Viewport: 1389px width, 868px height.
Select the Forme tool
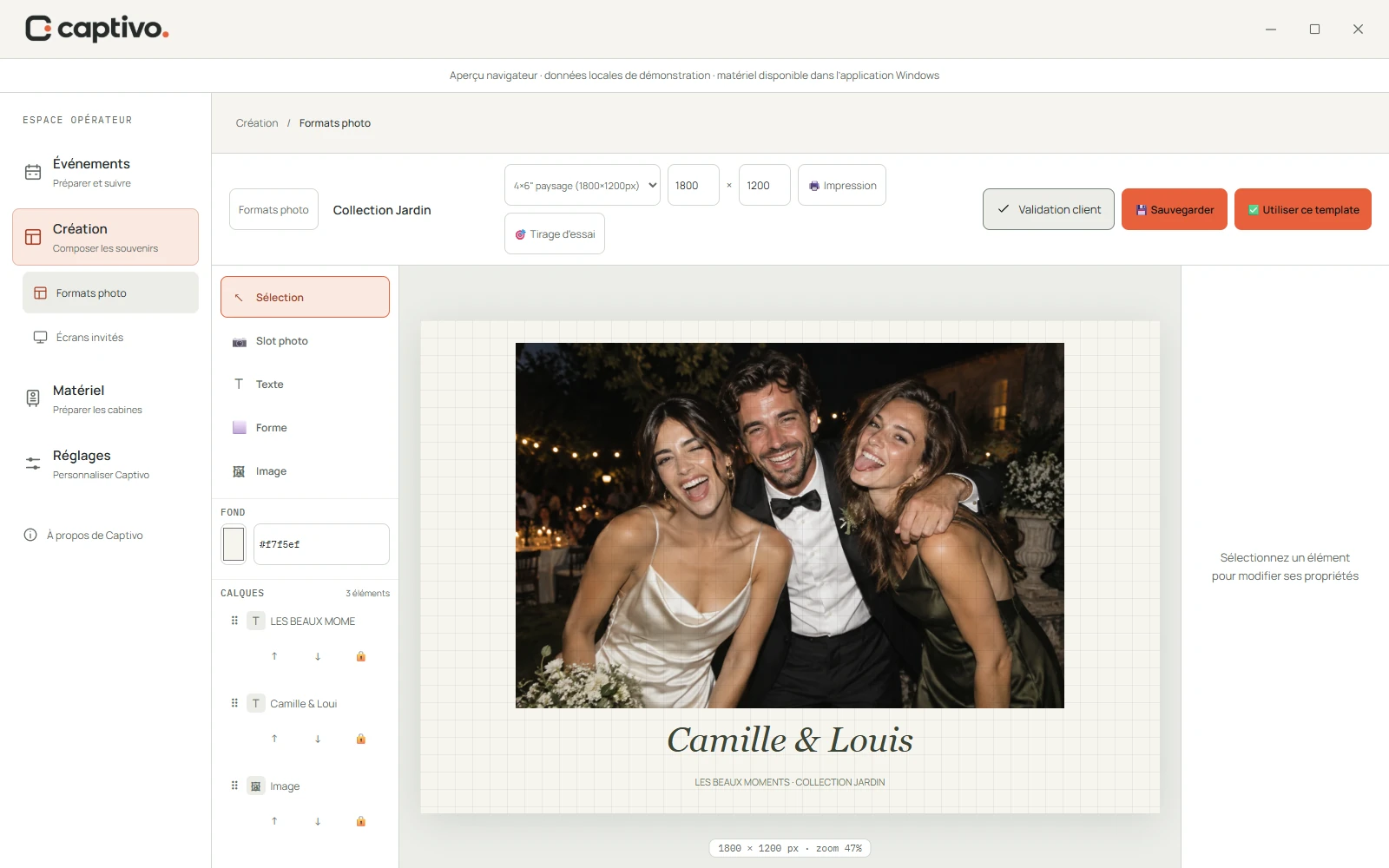click(305, 427)
